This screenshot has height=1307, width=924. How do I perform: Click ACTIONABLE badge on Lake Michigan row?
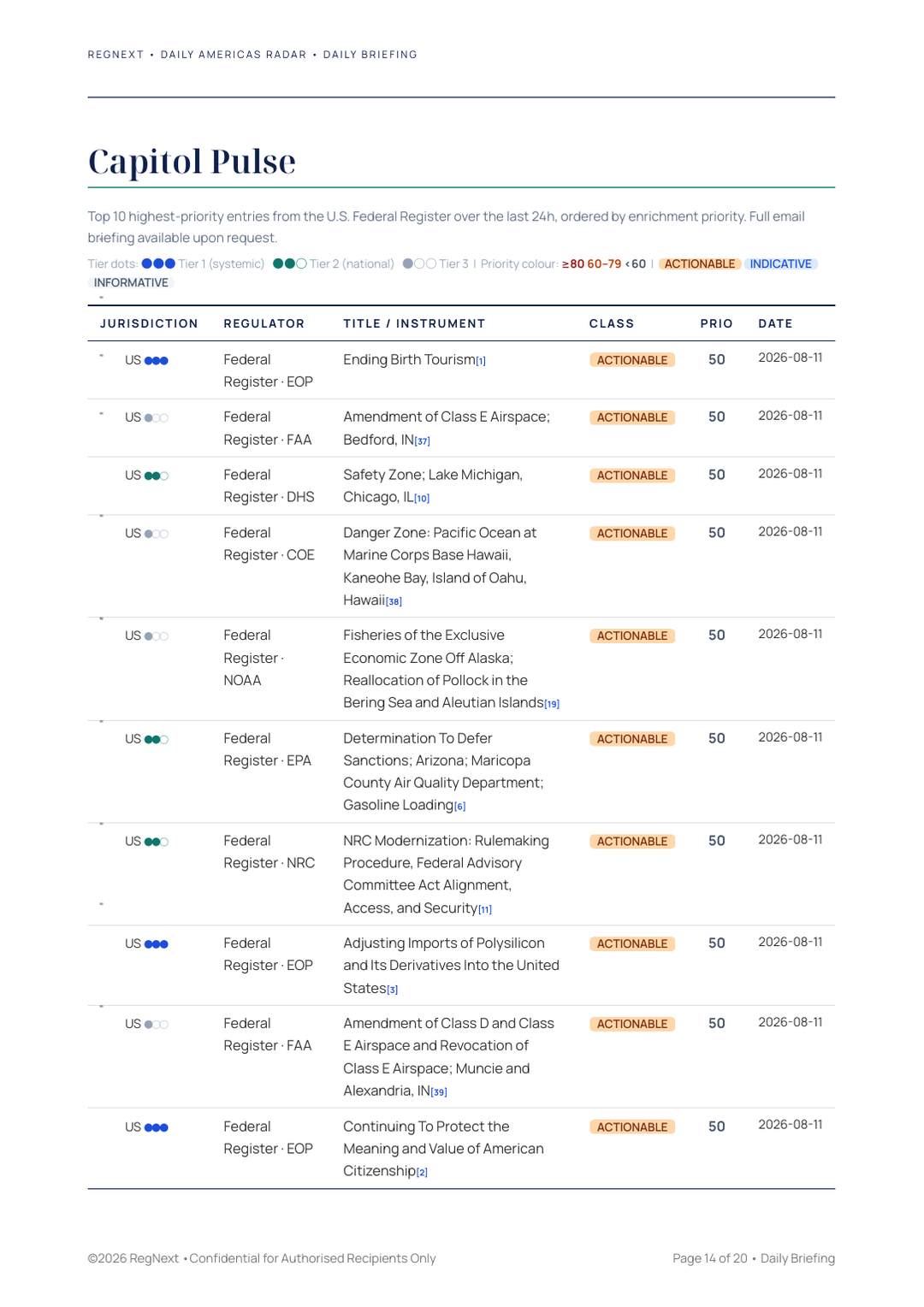tap(632, 476)
